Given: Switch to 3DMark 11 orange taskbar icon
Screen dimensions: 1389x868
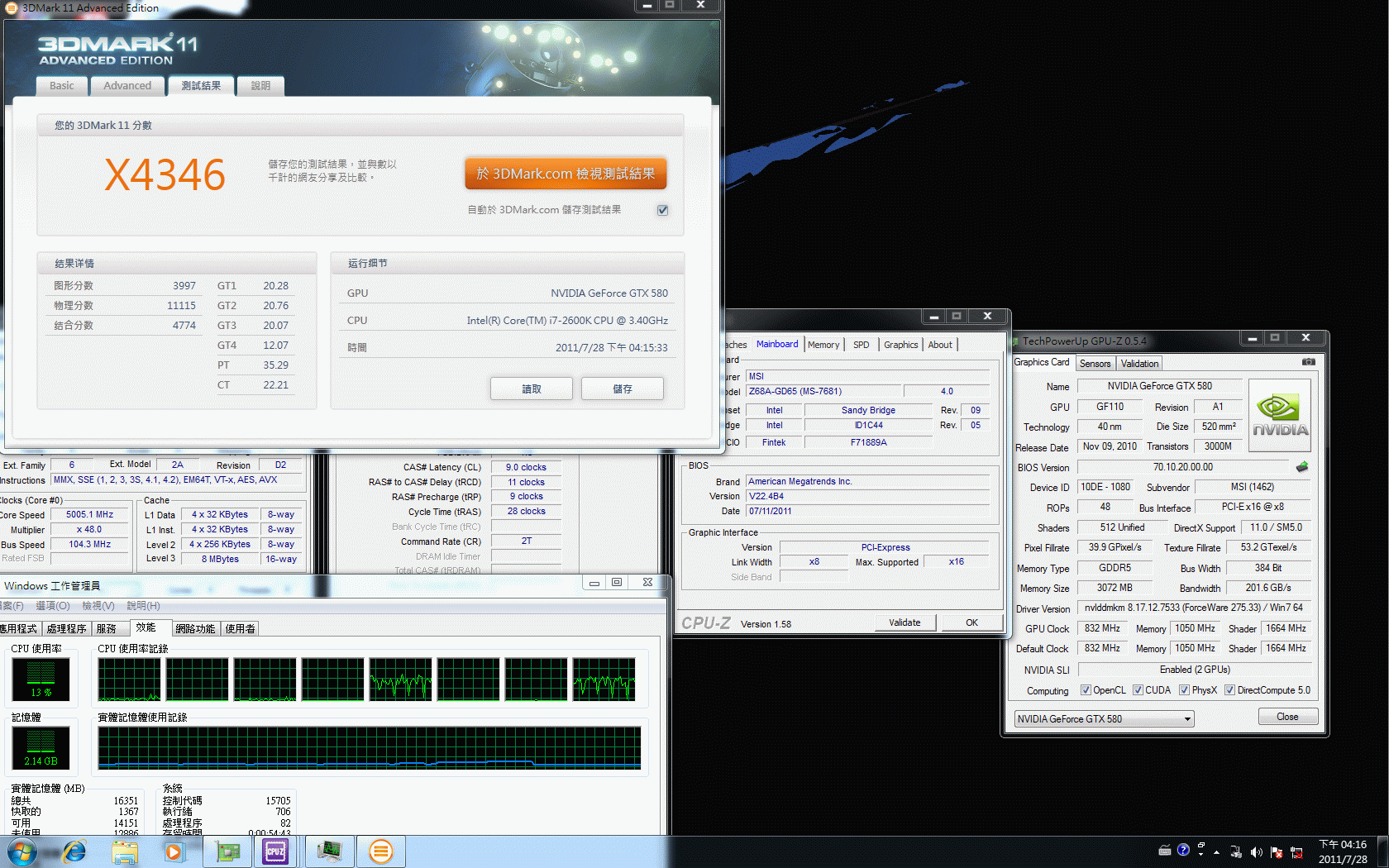Looking at the screenshot, I should [x=380, y=851].
